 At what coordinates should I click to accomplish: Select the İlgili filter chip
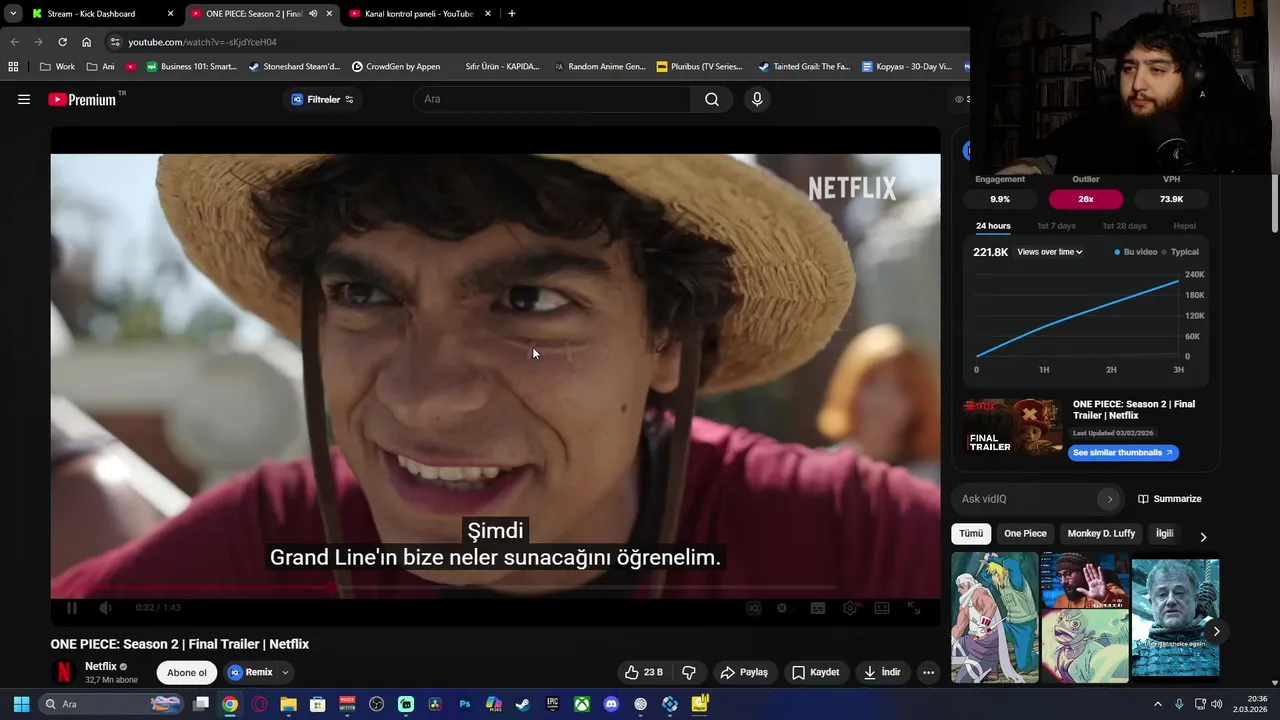point(1165,533)
